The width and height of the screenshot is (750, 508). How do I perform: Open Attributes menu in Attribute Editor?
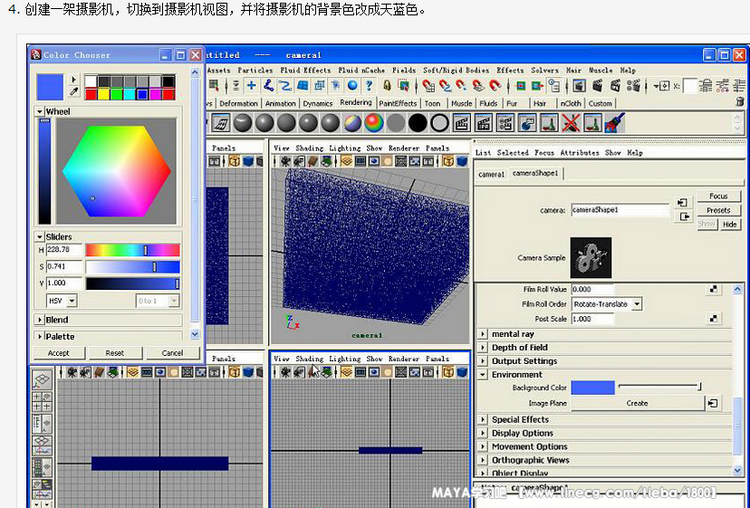coord(579,153)
